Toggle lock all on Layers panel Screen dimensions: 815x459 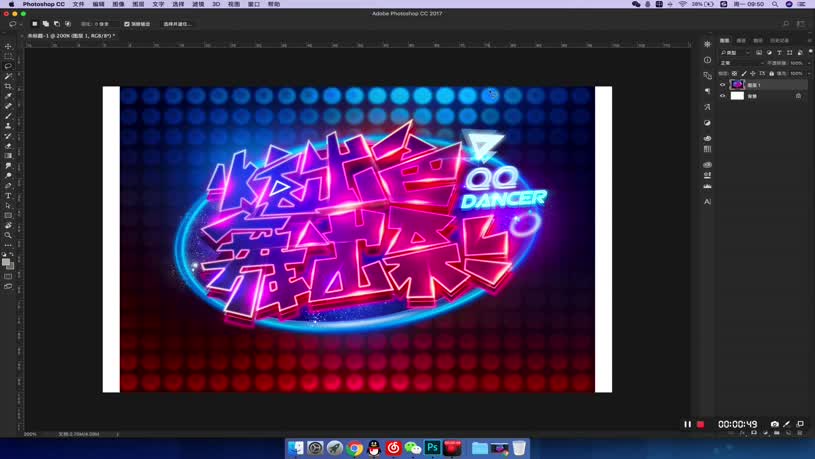pyautogui.click(x=771, y=73)
